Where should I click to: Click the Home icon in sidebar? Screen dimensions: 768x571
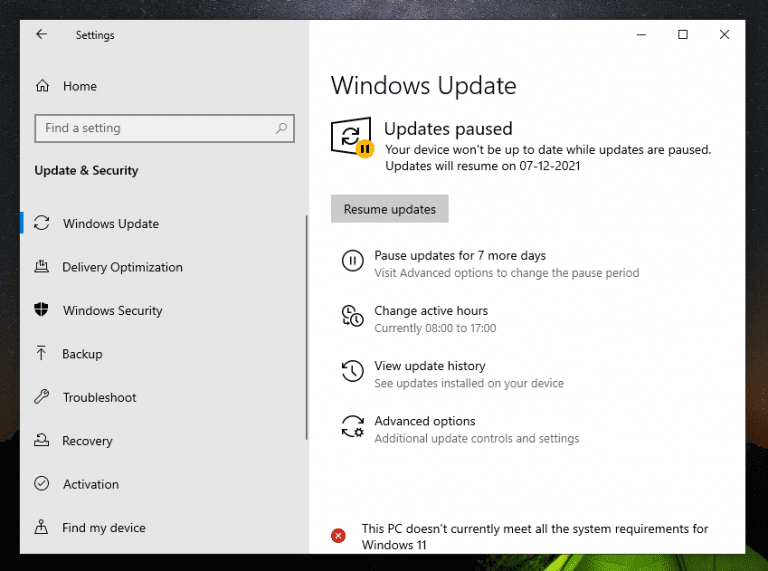42,86
